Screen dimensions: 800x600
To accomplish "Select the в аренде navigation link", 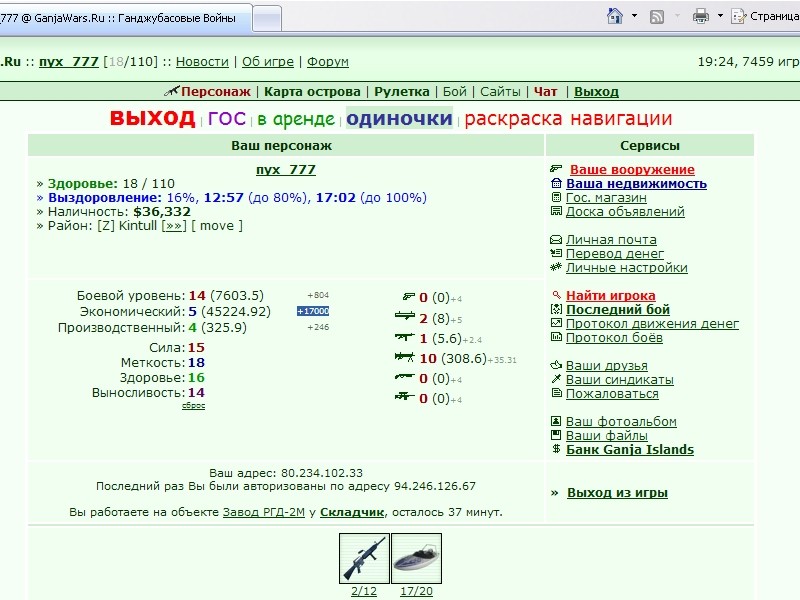I will pos(296,119).
